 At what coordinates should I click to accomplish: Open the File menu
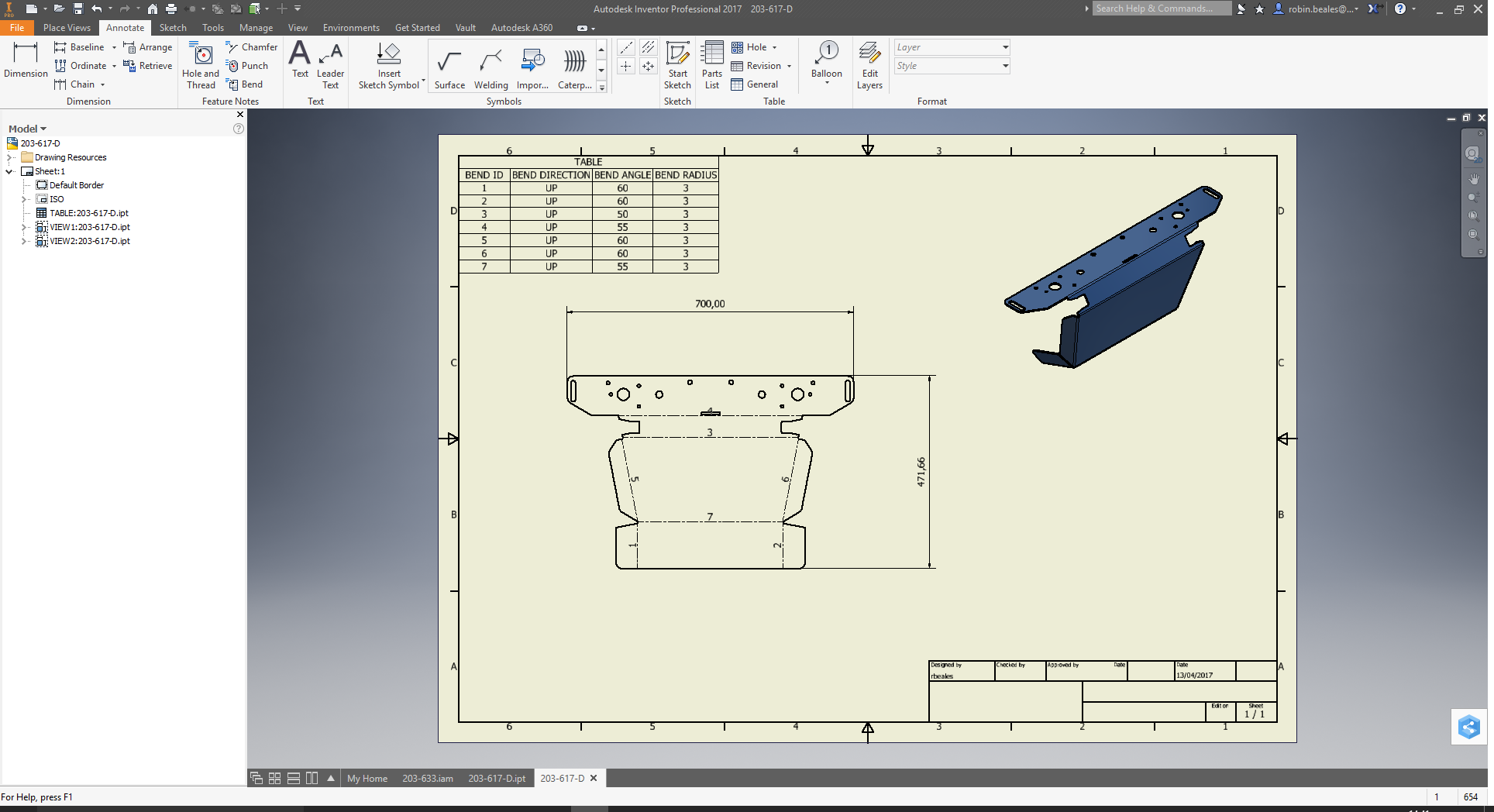click(17, 28)
